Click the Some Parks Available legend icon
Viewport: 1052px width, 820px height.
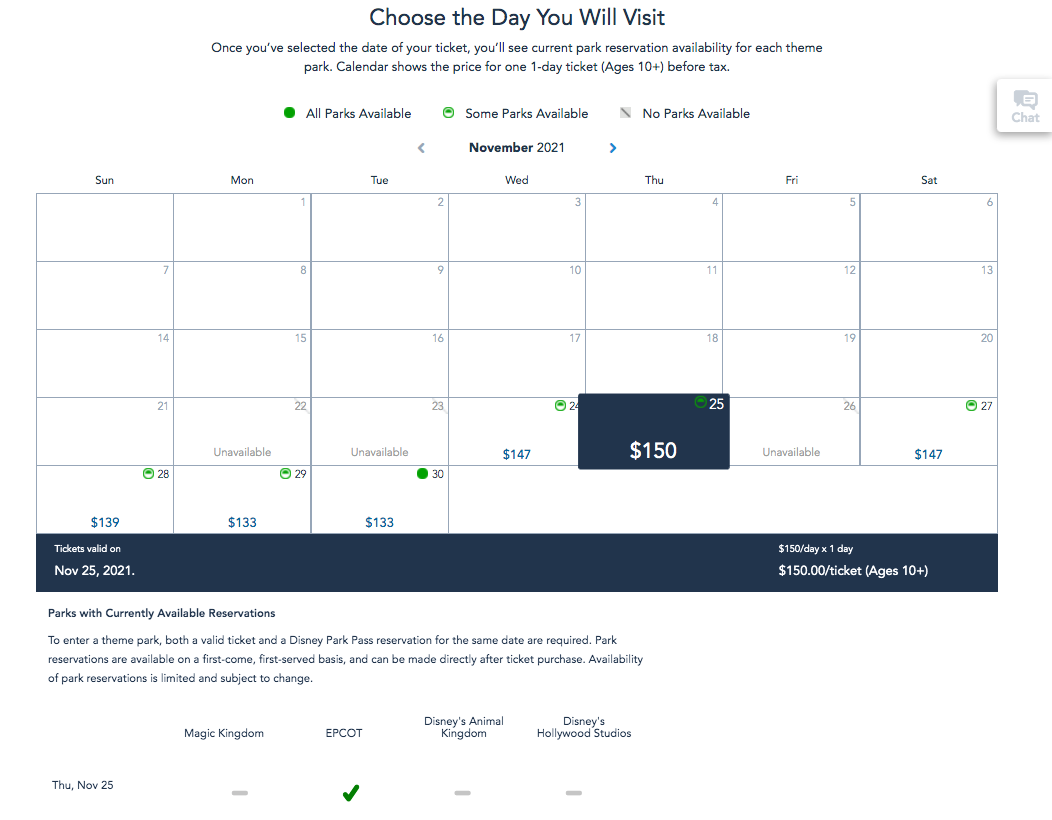tap(448, 113)
